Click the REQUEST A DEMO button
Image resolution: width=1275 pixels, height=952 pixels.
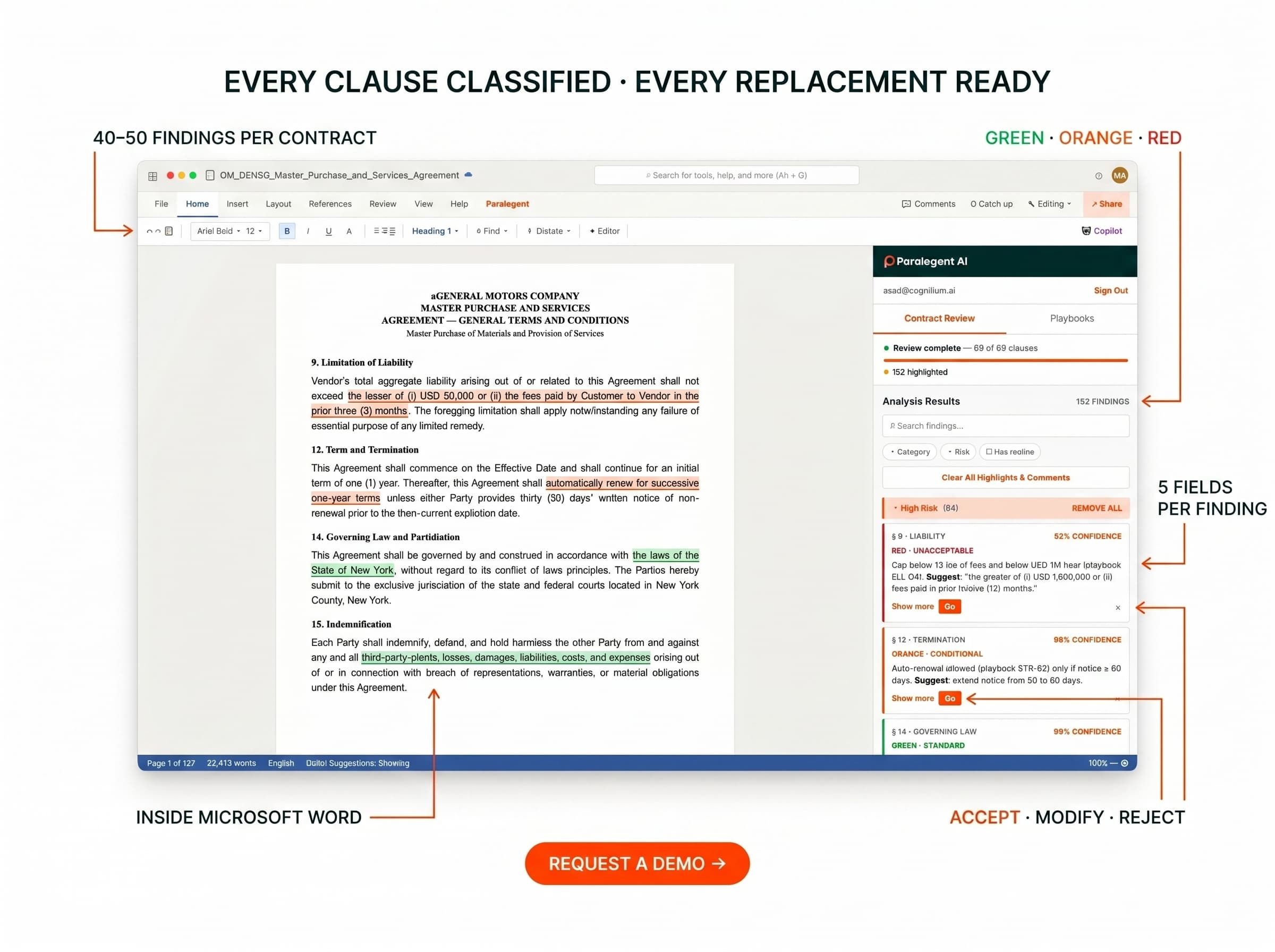pos(636,864)
